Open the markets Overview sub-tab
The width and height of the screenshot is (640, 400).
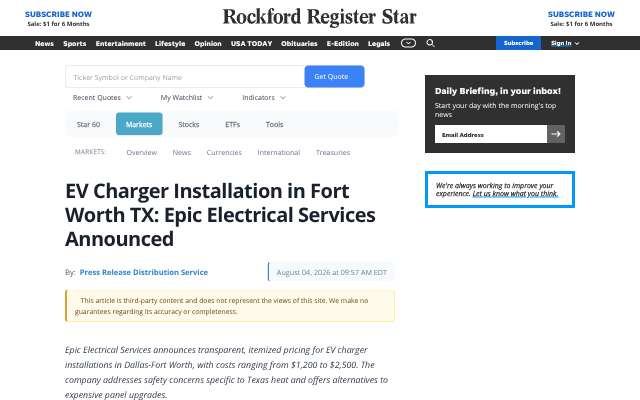click(x=142, y=152)
